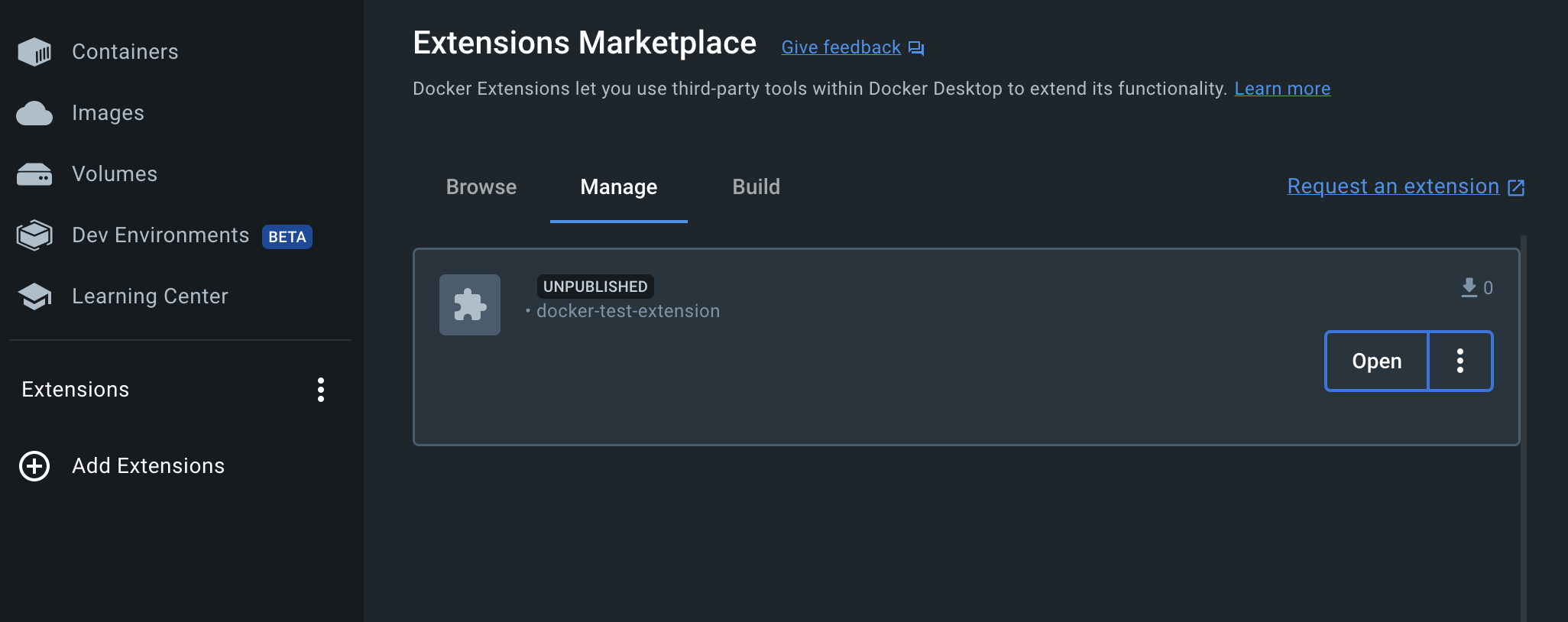Click the docker-test-extension puzzle piece icon

(x=470, y=305)
